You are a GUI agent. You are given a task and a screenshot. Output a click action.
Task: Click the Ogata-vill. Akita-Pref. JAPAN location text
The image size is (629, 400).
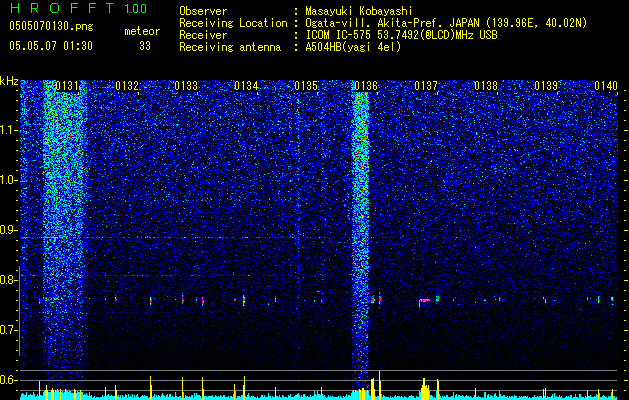tap(446, 23)
